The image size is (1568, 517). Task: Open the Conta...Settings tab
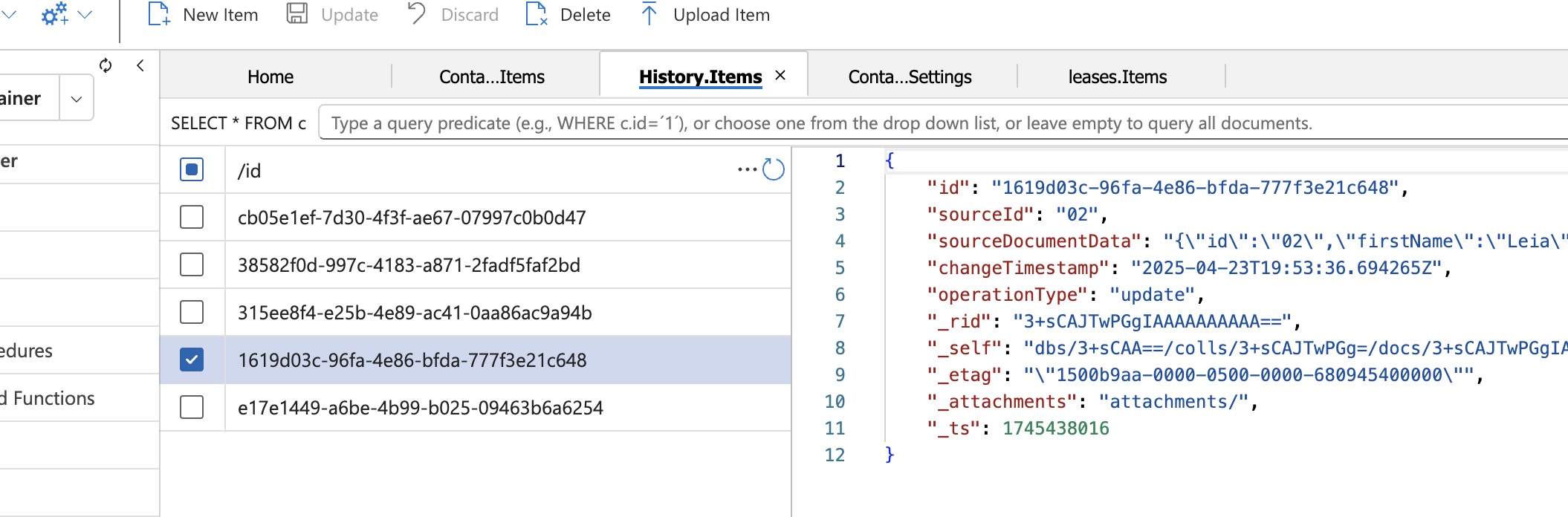coord(910,77)
